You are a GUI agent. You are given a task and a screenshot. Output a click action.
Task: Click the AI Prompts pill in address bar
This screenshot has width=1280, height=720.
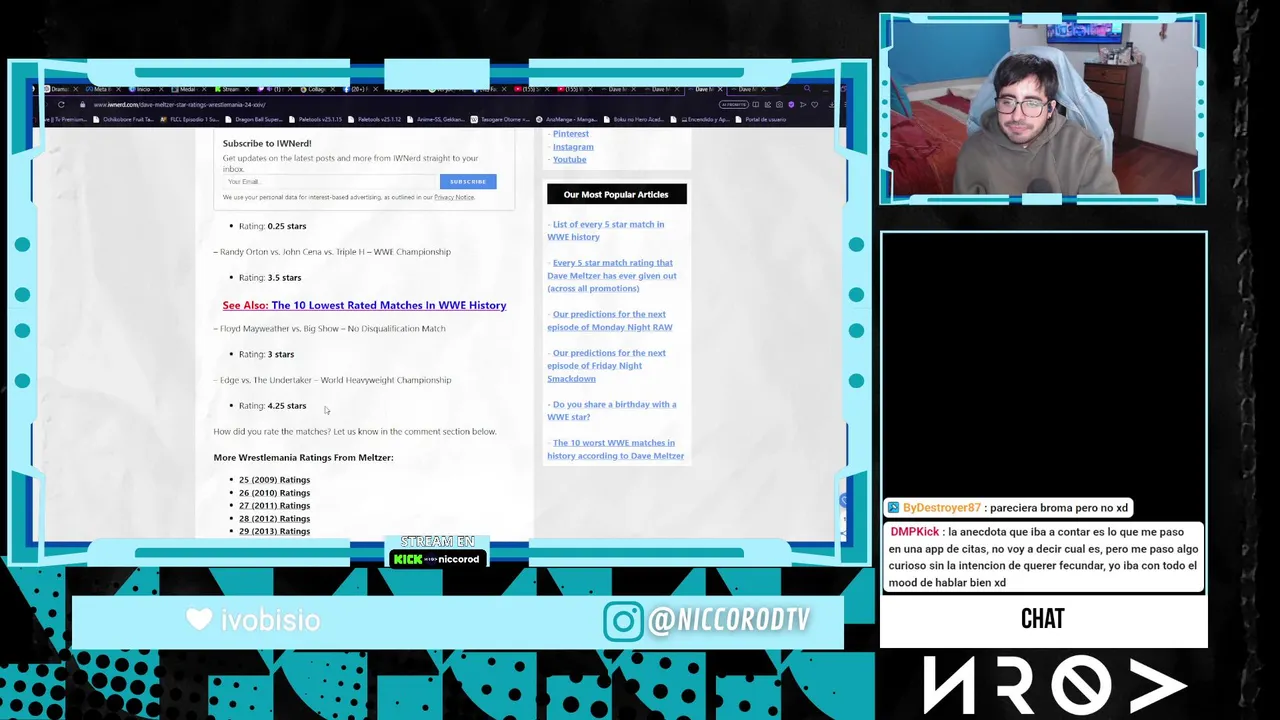point(733,105)
